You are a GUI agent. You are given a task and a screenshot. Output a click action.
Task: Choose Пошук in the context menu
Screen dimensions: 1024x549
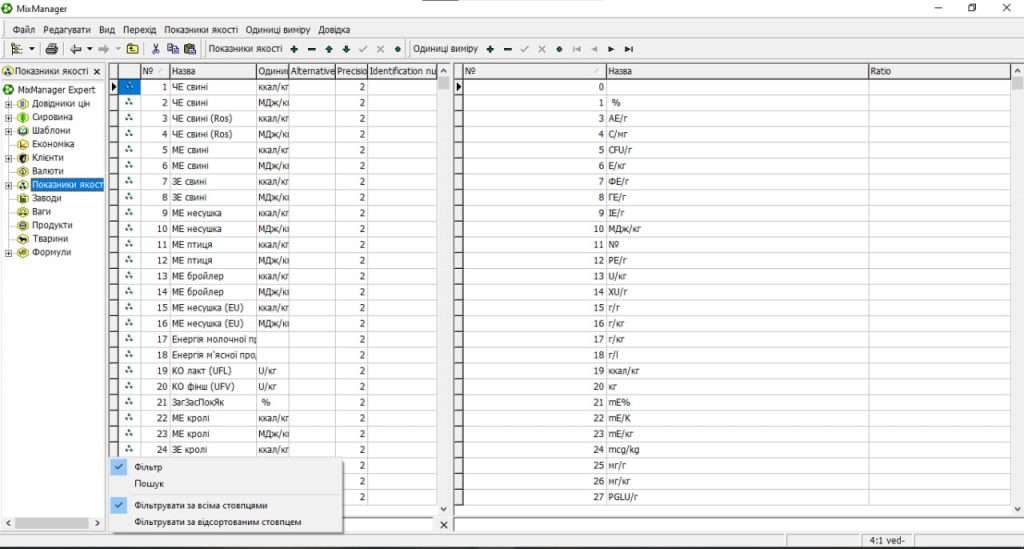tap(149, 484)
